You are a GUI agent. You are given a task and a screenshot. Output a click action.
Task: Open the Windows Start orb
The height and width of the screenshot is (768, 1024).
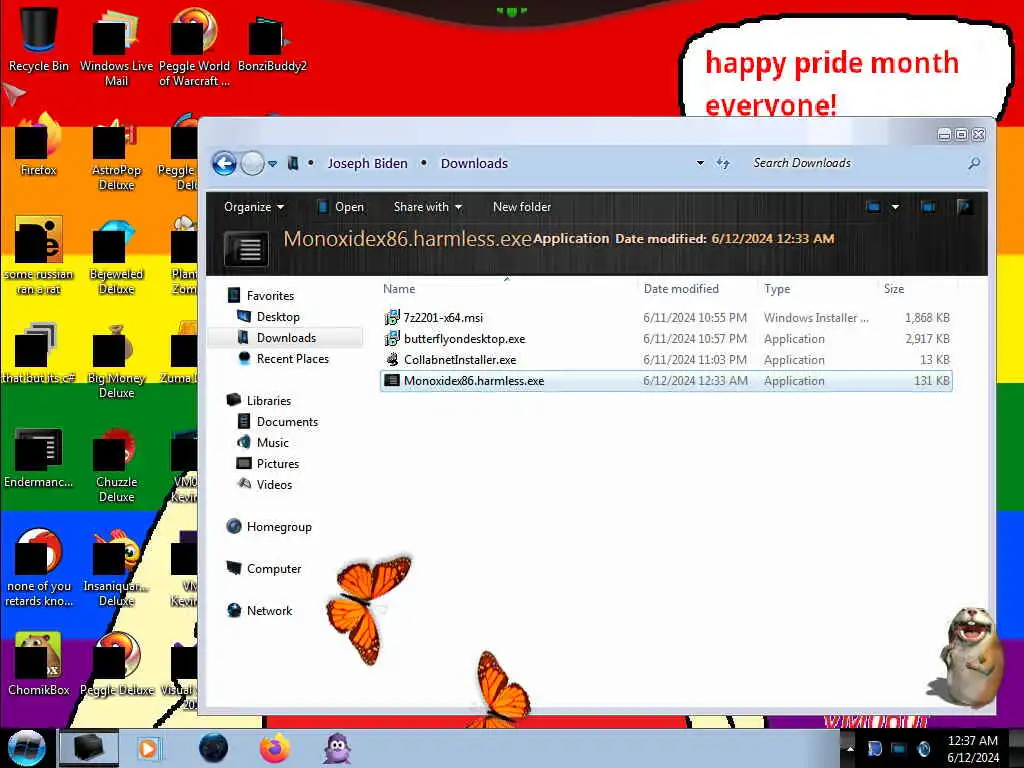(x=27, y=748)
